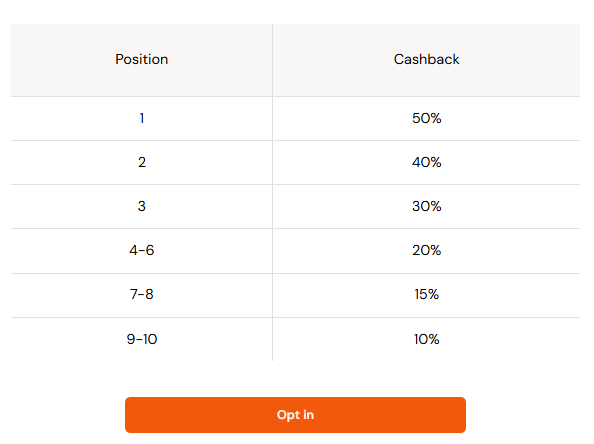
Task: Click the 10% cashback value
Action: (426, 339)
